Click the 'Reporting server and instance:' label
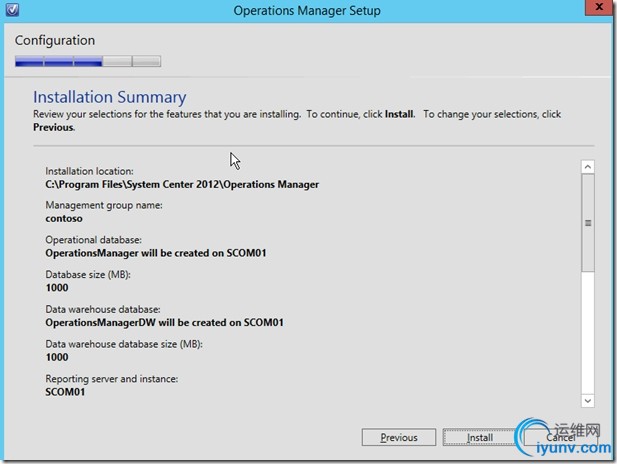 pyautogui.click(x=112, y=379)
